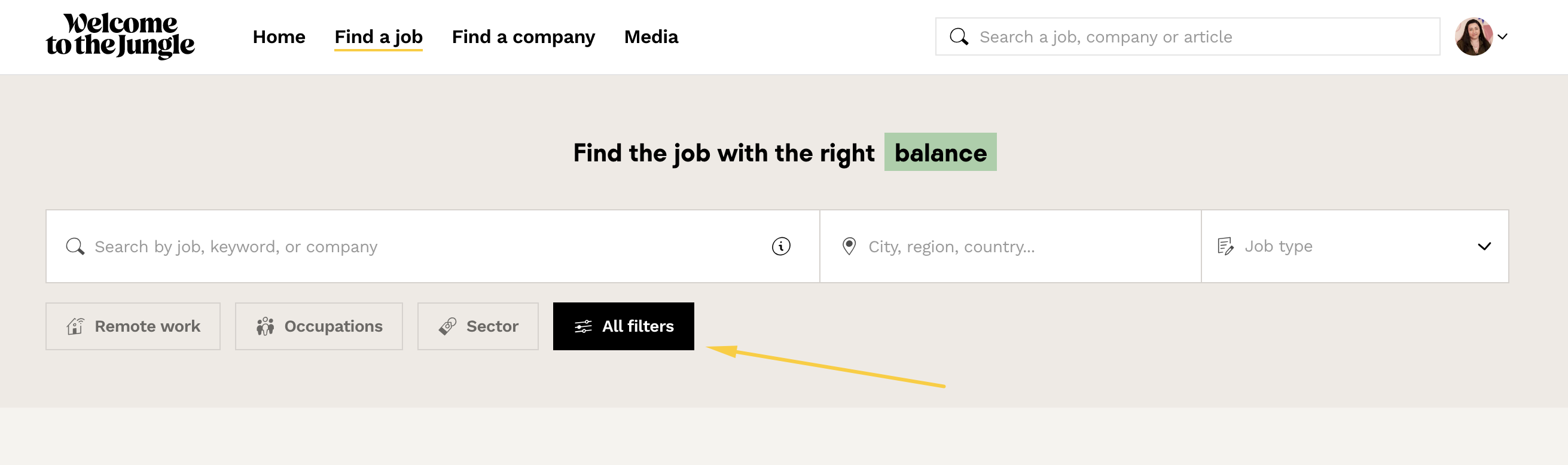Navigate to Find a company
Screen dimensions: 1568x465
pyautogui.click(x=523, y=37)
